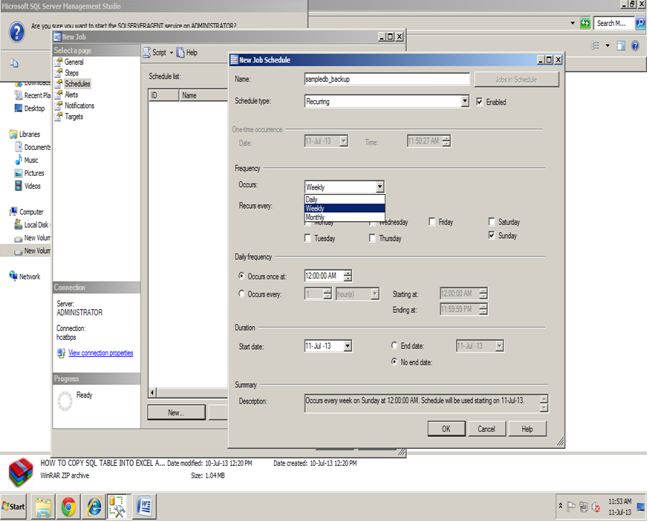This screenshot has width=650, height=522.
Task: Click OK in New Job Schedule
Action: coord(446,429)
